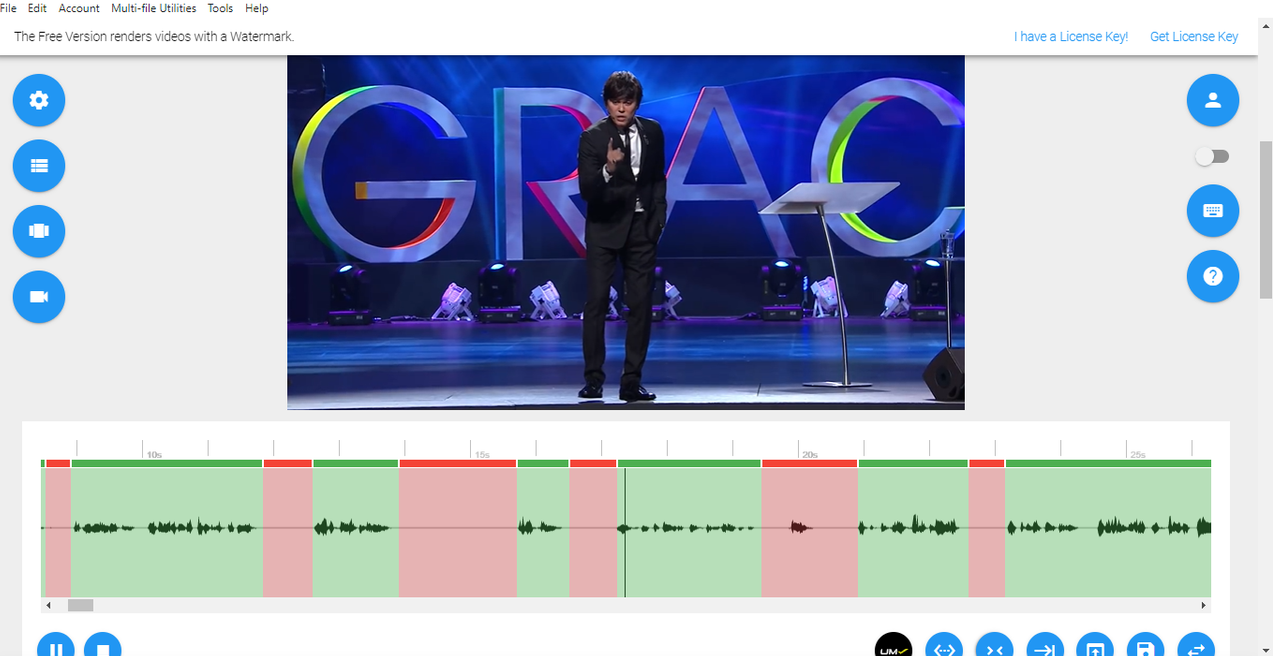Open the Edit menu

37,8
